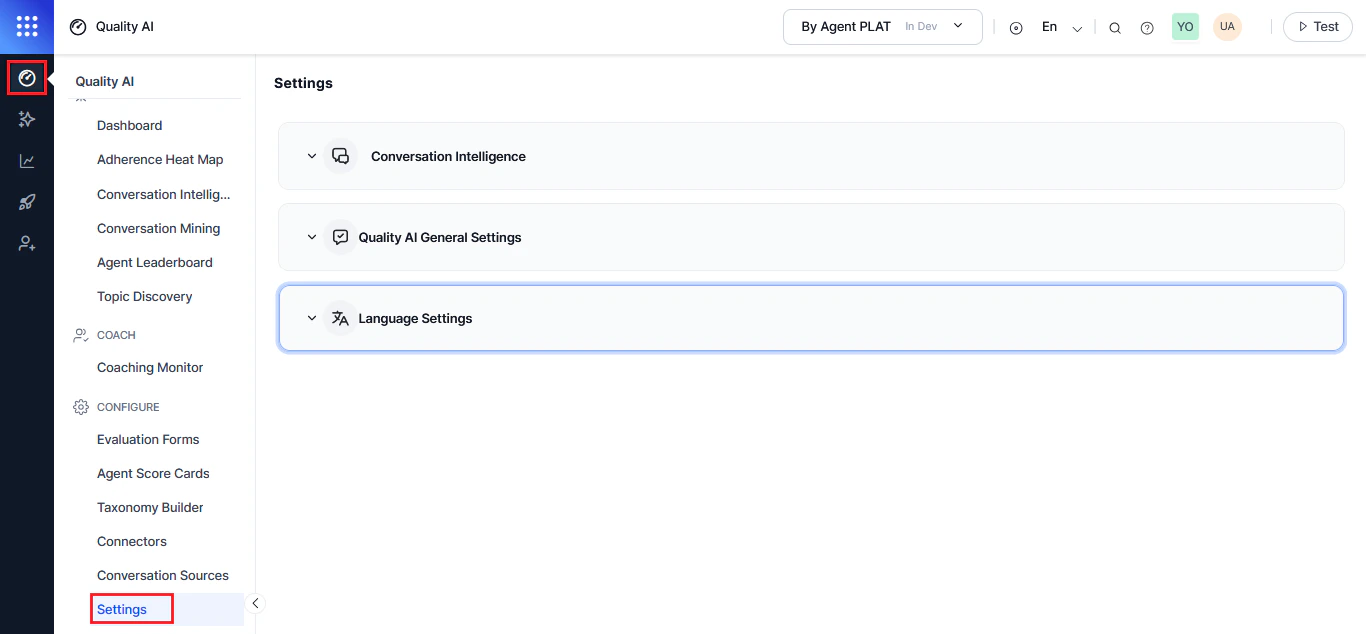
Task: Expand the Language Settings section
Action: coord(312,317)
